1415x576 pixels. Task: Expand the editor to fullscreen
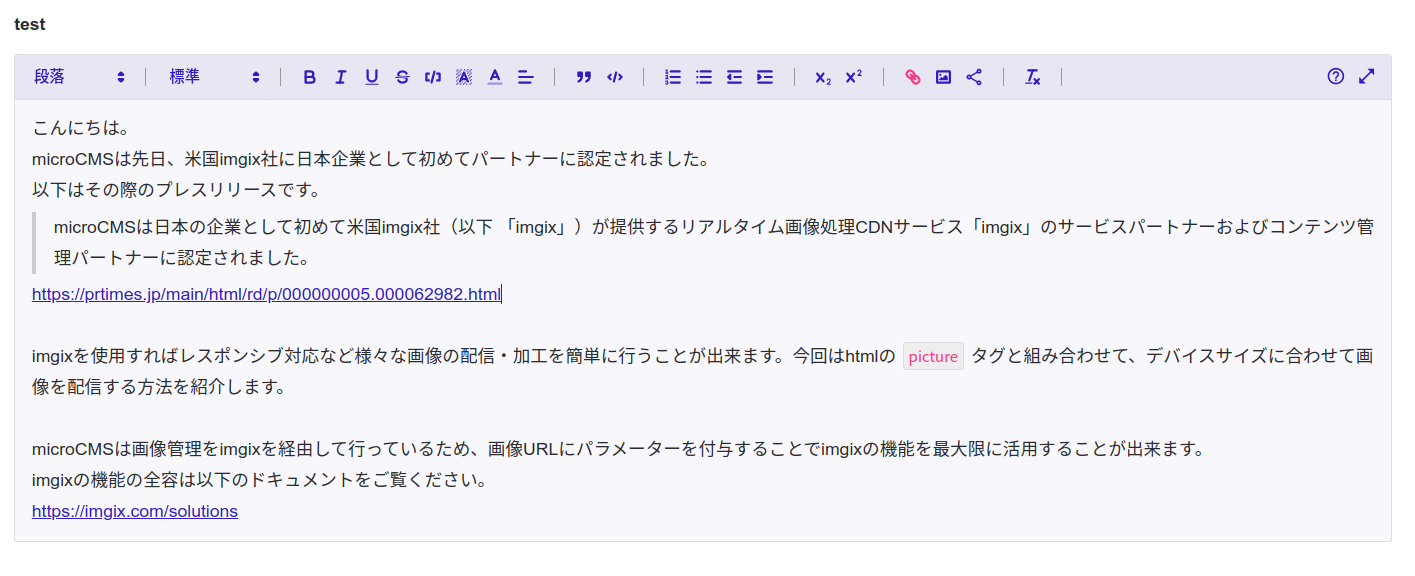1366,77
